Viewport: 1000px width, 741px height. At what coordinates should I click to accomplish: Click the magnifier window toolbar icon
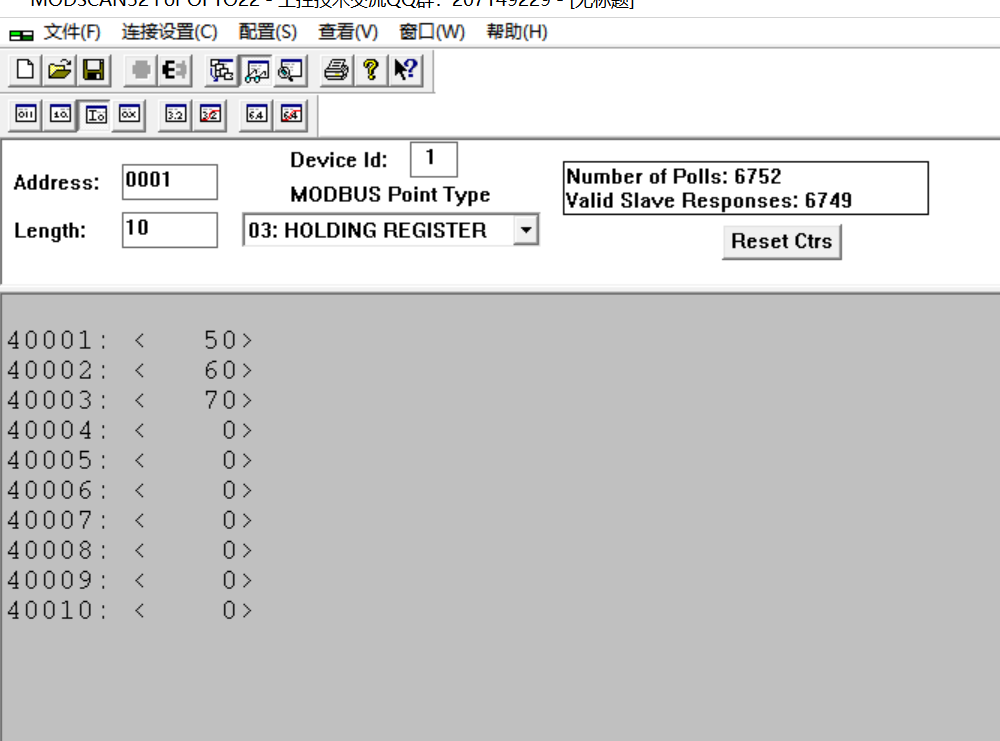pos(290,71)
